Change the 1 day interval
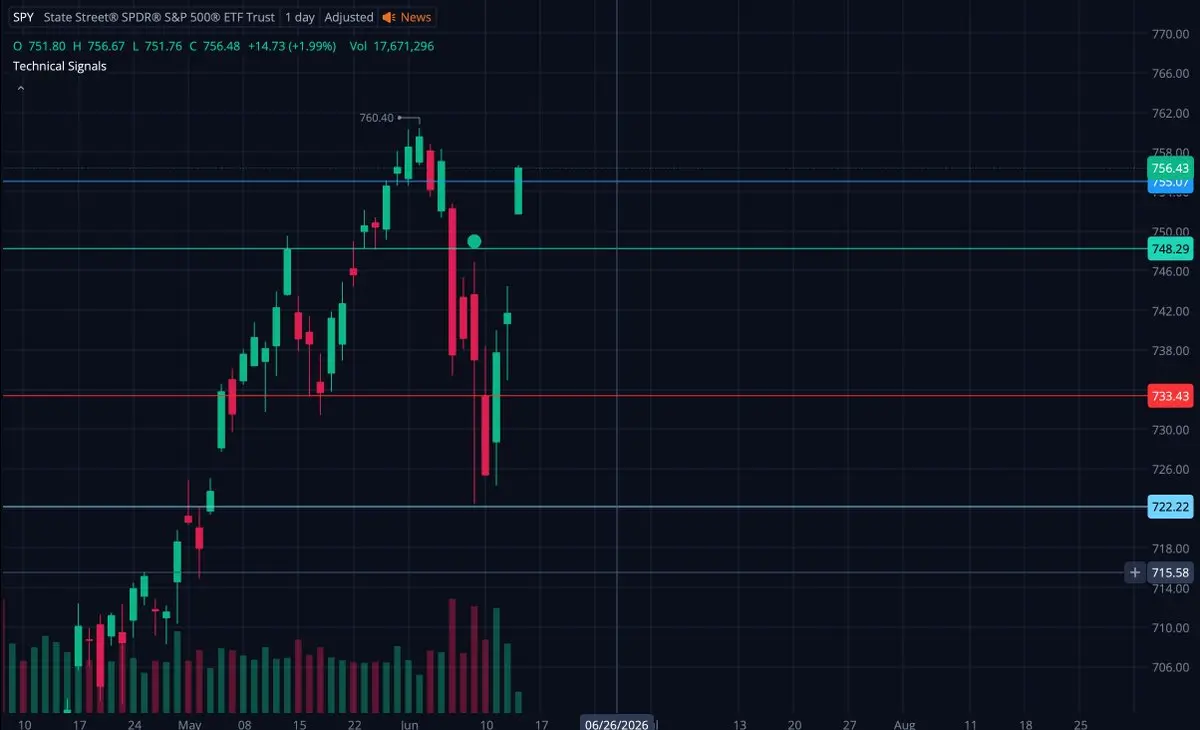 (299, 17)
